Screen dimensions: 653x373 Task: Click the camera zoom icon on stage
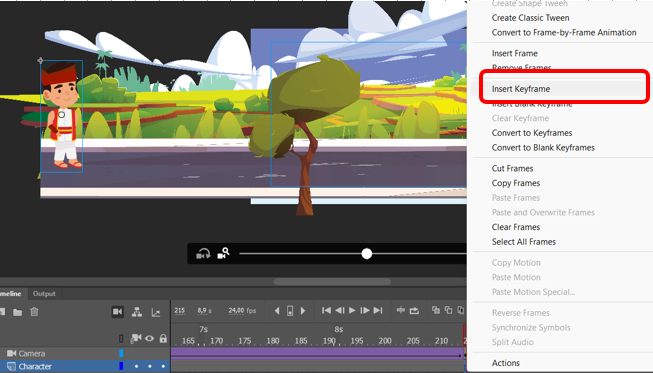coord(224,253)
